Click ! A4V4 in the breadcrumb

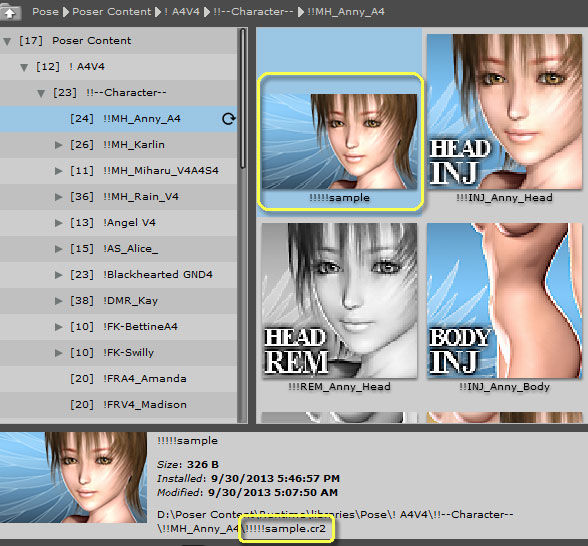[x=182, y=12]
